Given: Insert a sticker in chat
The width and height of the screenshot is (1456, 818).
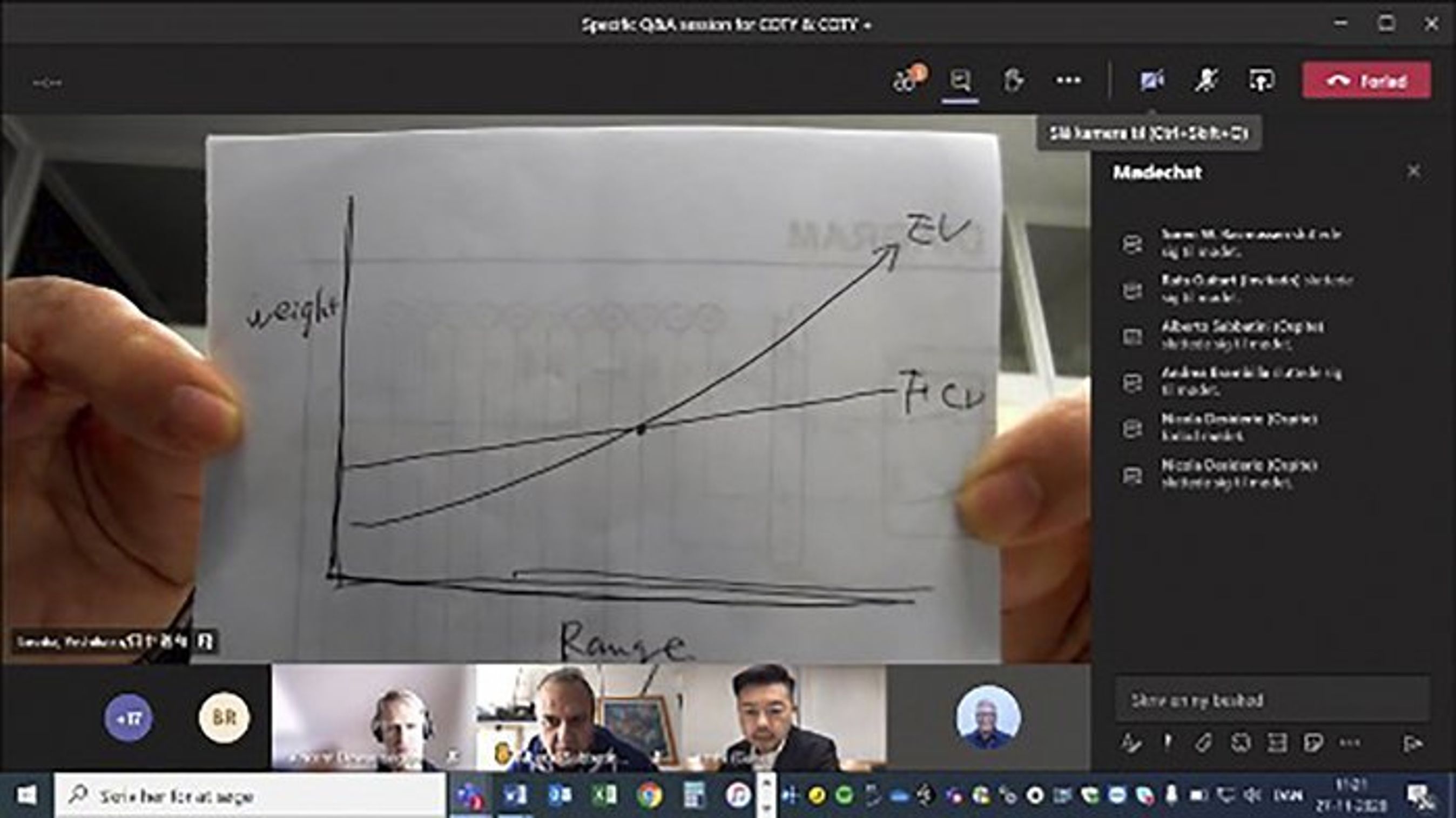Looking at the screenshot, I should tap(1313, 743).
